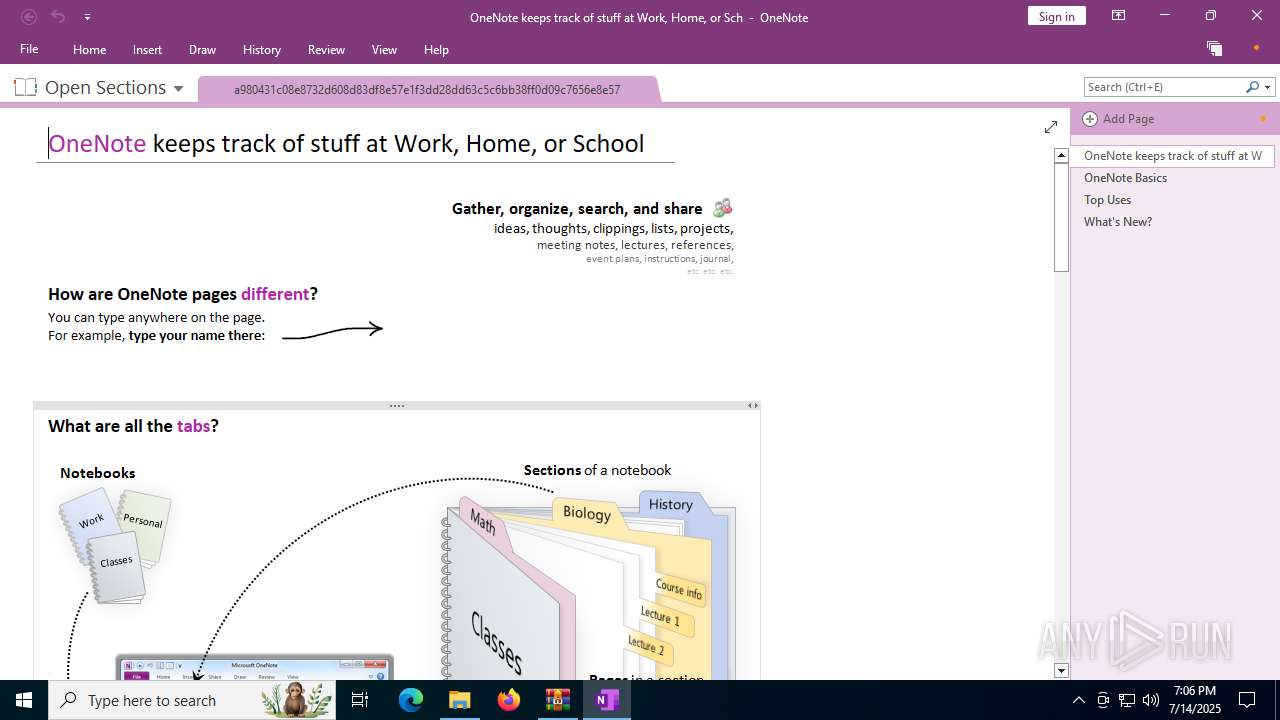Click 'How are OneNote pages different?' heading
Image resolution: width=1280 pixels, height=720 pixels.
pos(183,294)
